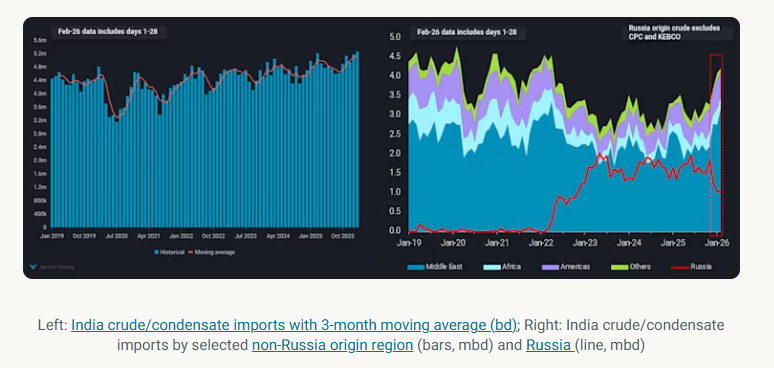
Task: Open India crude/condensate imports moving average link
Action: 294,325
